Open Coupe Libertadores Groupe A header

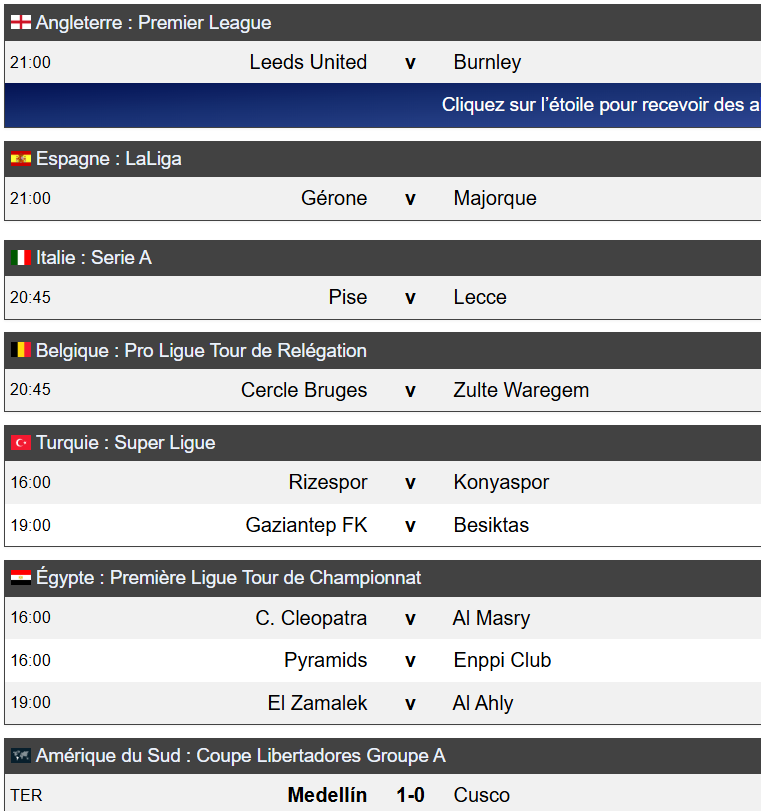(241, 755)
